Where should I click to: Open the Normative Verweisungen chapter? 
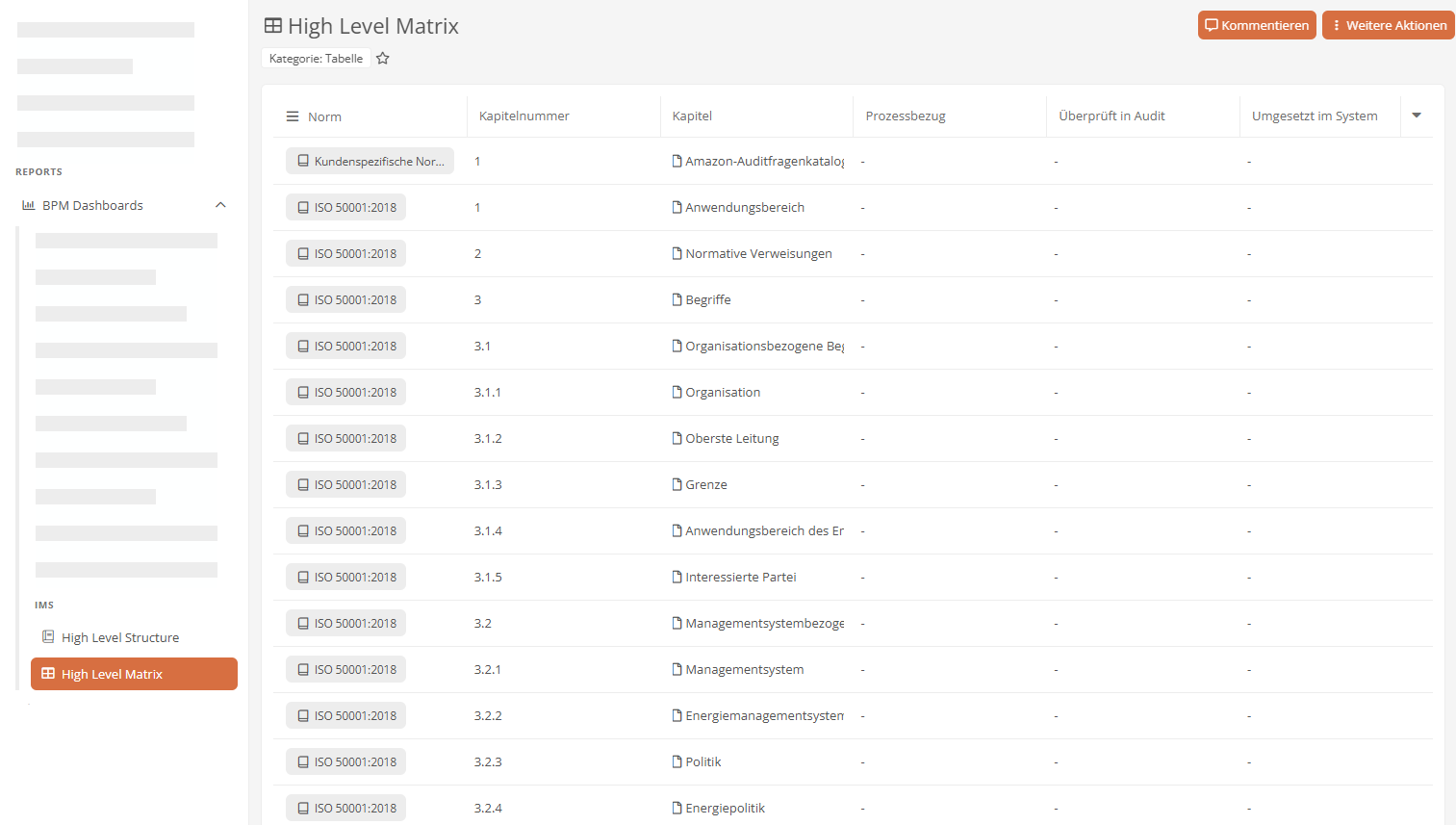pos(758,253)
